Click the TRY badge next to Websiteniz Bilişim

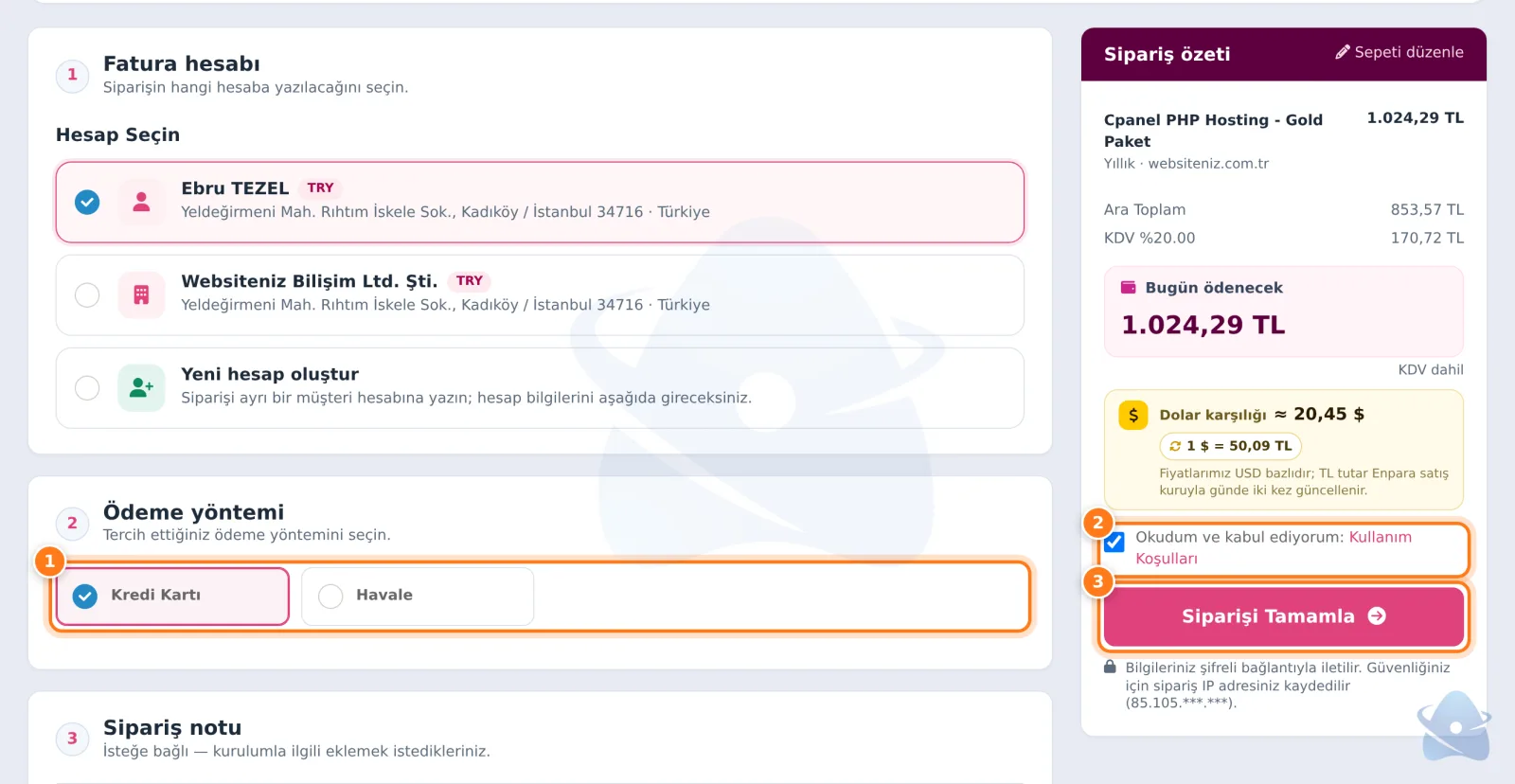[x=470, y=280]
